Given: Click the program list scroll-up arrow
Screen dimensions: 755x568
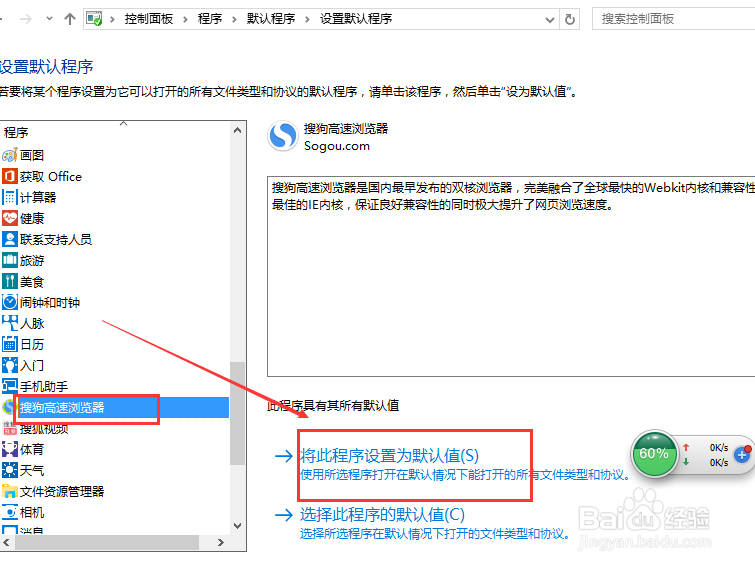Looking at the screenshot, I should [x=237, y=130].
